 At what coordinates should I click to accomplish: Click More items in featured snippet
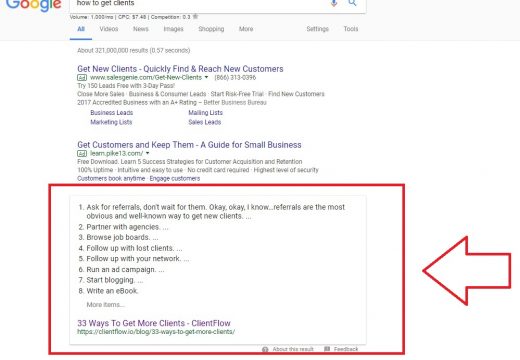click(105, 305)
